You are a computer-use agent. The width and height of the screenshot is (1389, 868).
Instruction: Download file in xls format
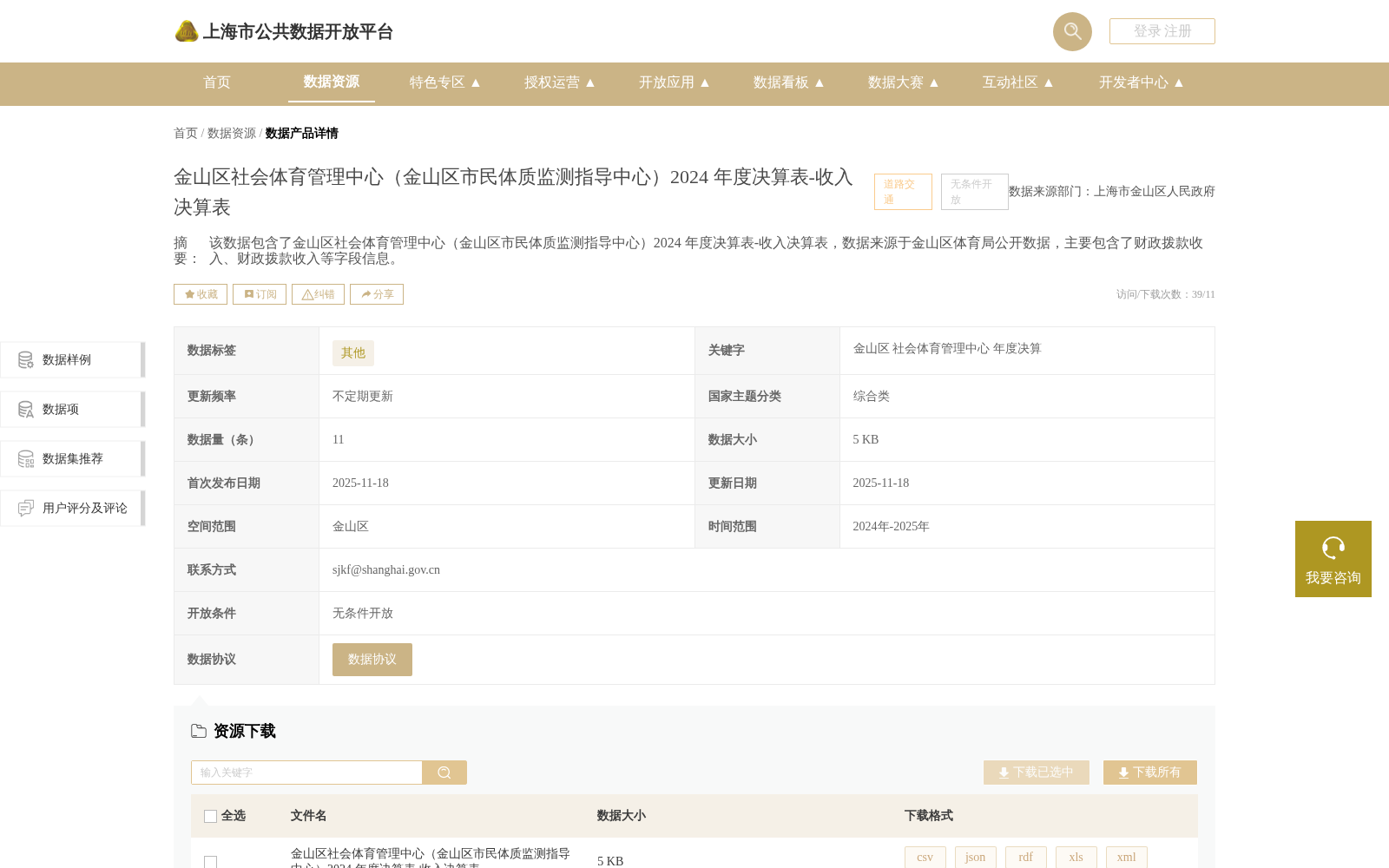click(1076, 857)
